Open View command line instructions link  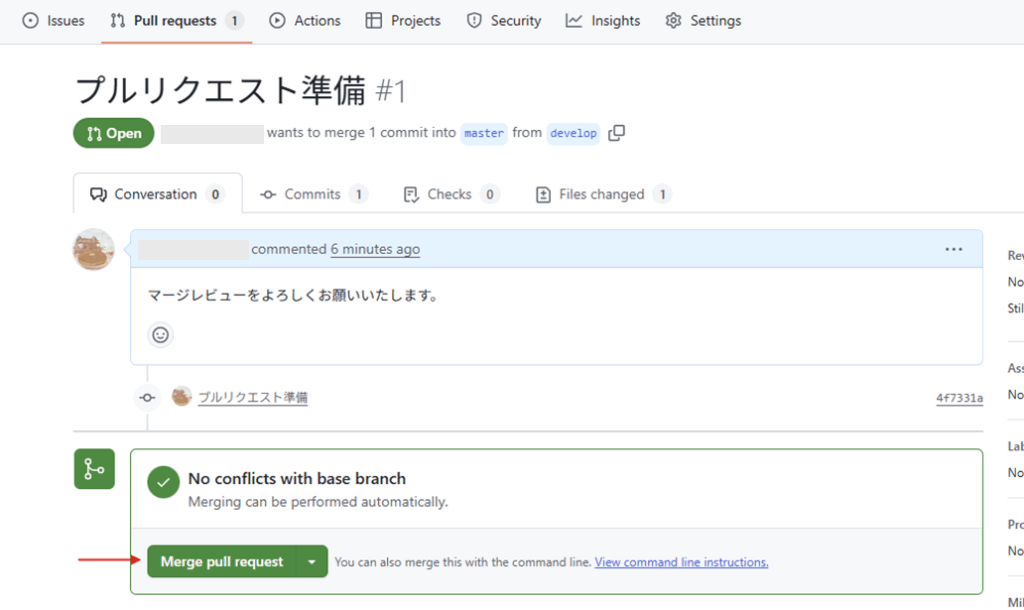point(681,563)
